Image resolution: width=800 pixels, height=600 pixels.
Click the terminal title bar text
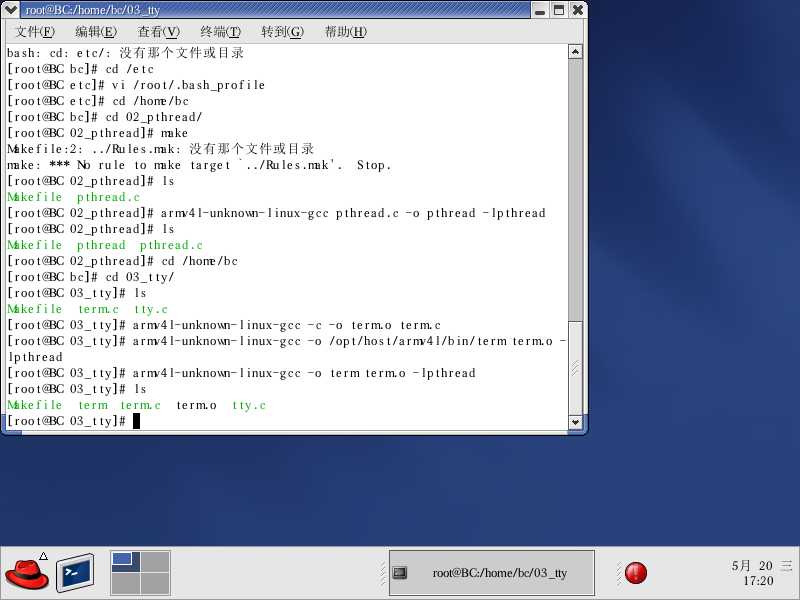click(x=92, y=10)
